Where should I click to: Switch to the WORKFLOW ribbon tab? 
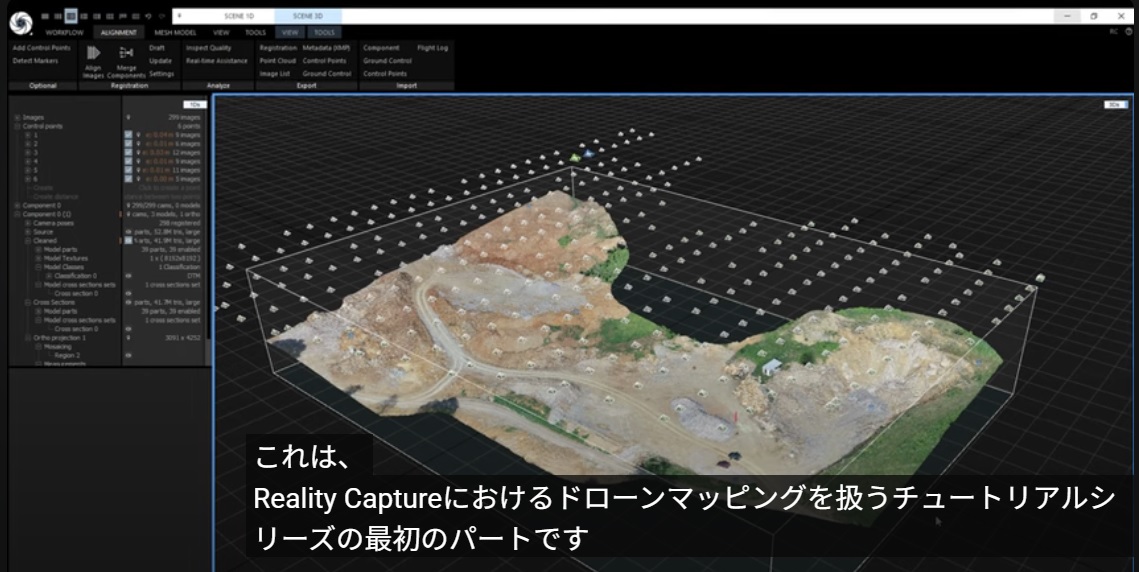pos(64,32)
